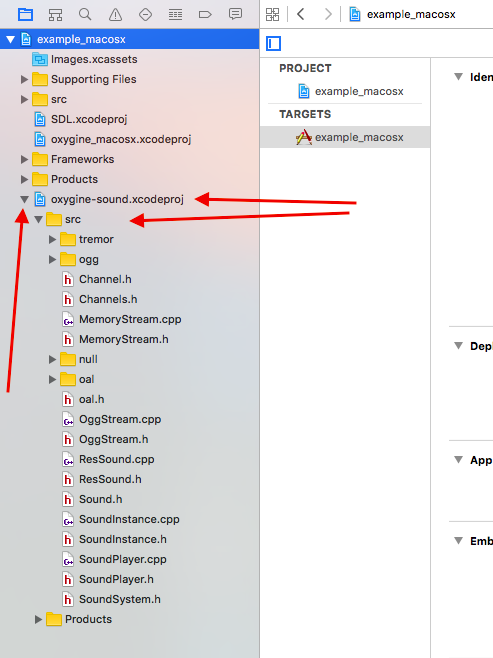Viewport: 493px width, 658px height.
Task: Expand the ogg folder
Action: click(52, 260)
